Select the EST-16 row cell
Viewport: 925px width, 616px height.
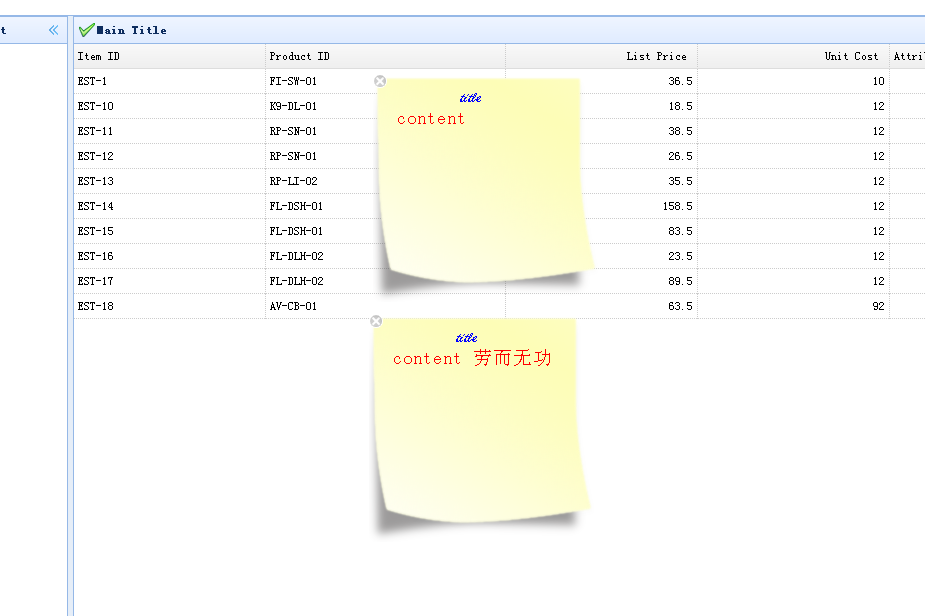tap(169, 256)
